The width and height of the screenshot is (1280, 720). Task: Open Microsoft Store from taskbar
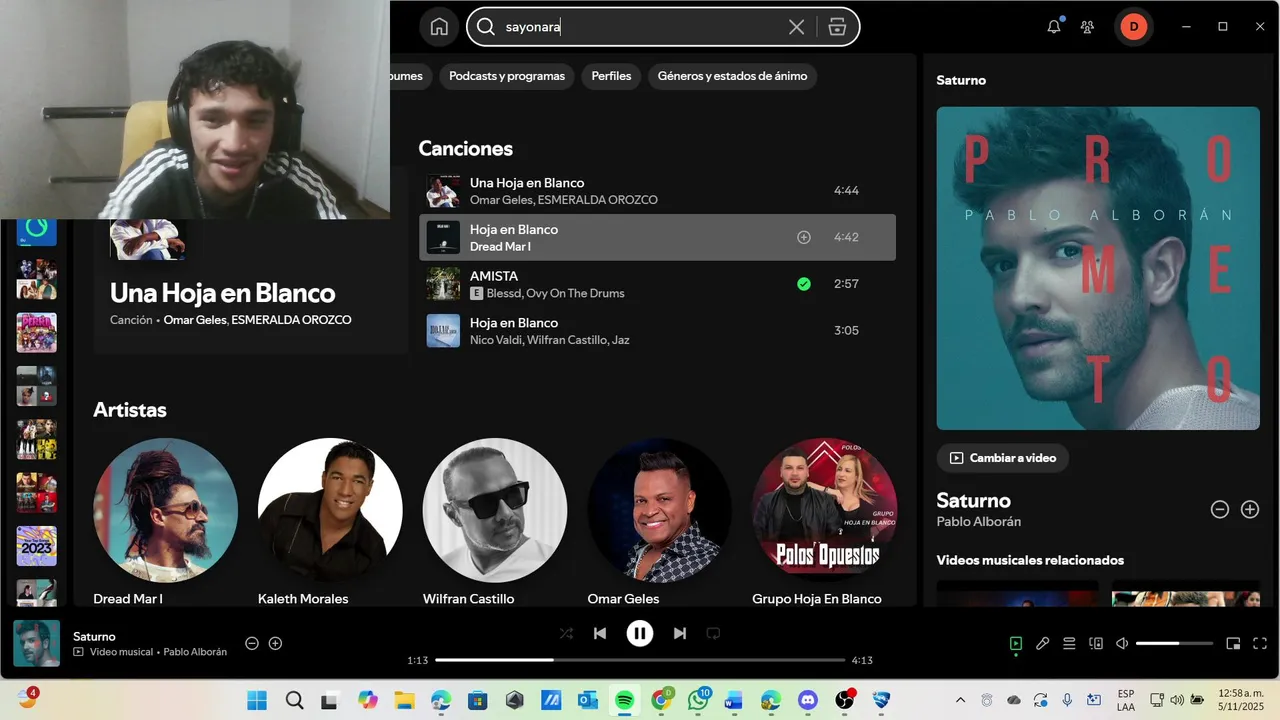click(x=478, y=700)
